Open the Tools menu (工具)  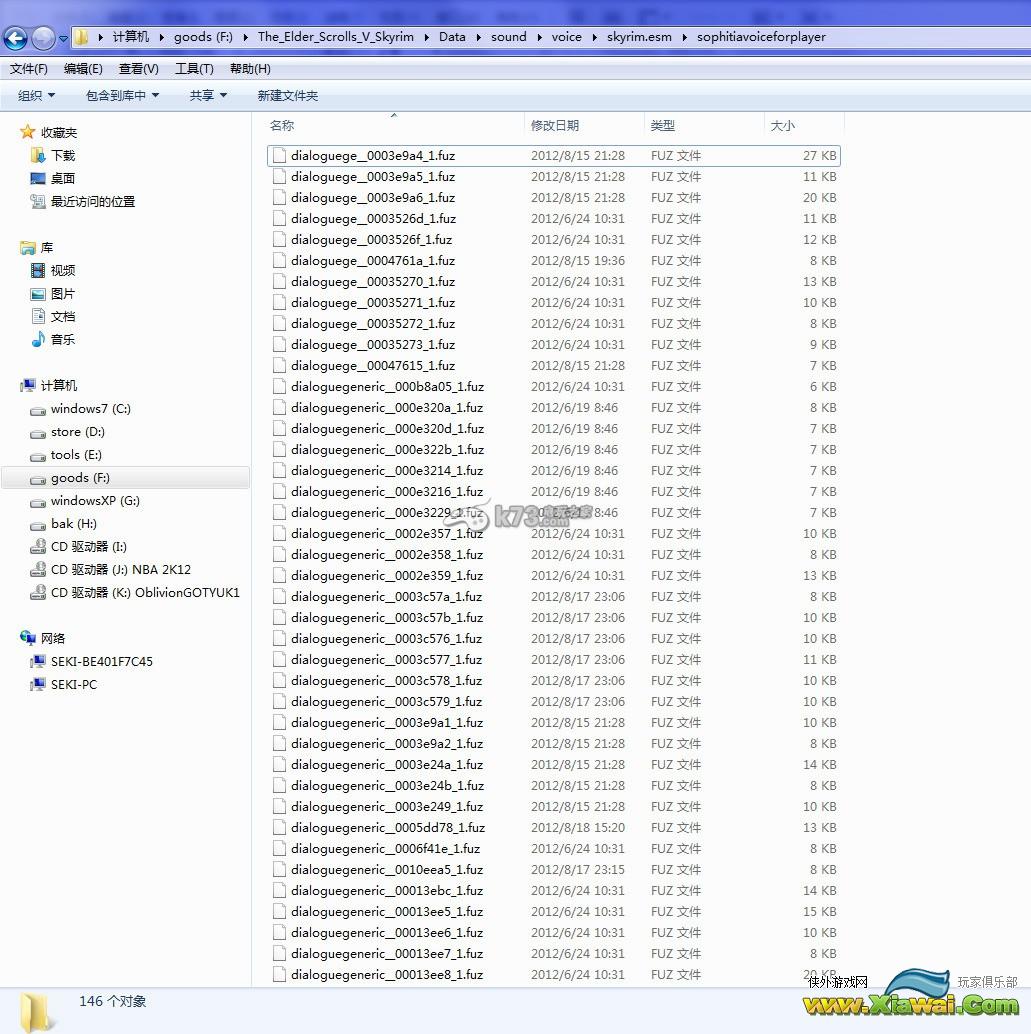(x=194, y=69)
